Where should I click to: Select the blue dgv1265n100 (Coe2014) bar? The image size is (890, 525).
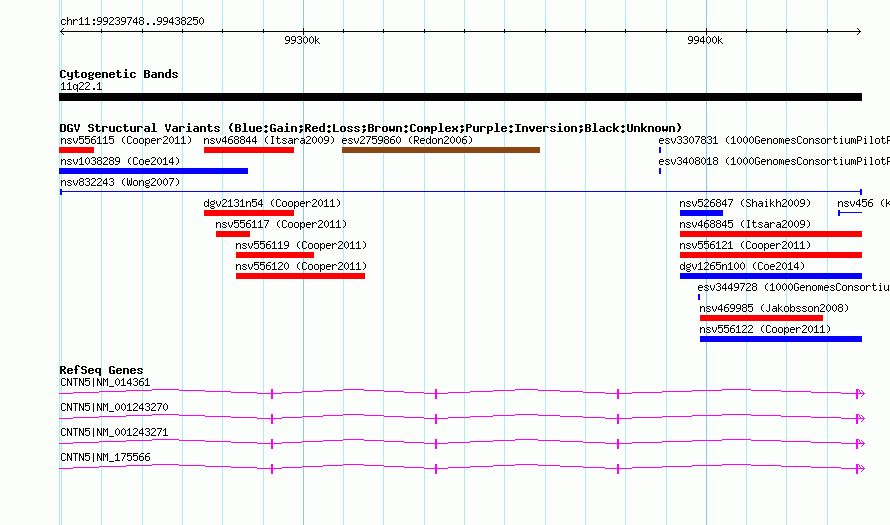coord(771,276)
